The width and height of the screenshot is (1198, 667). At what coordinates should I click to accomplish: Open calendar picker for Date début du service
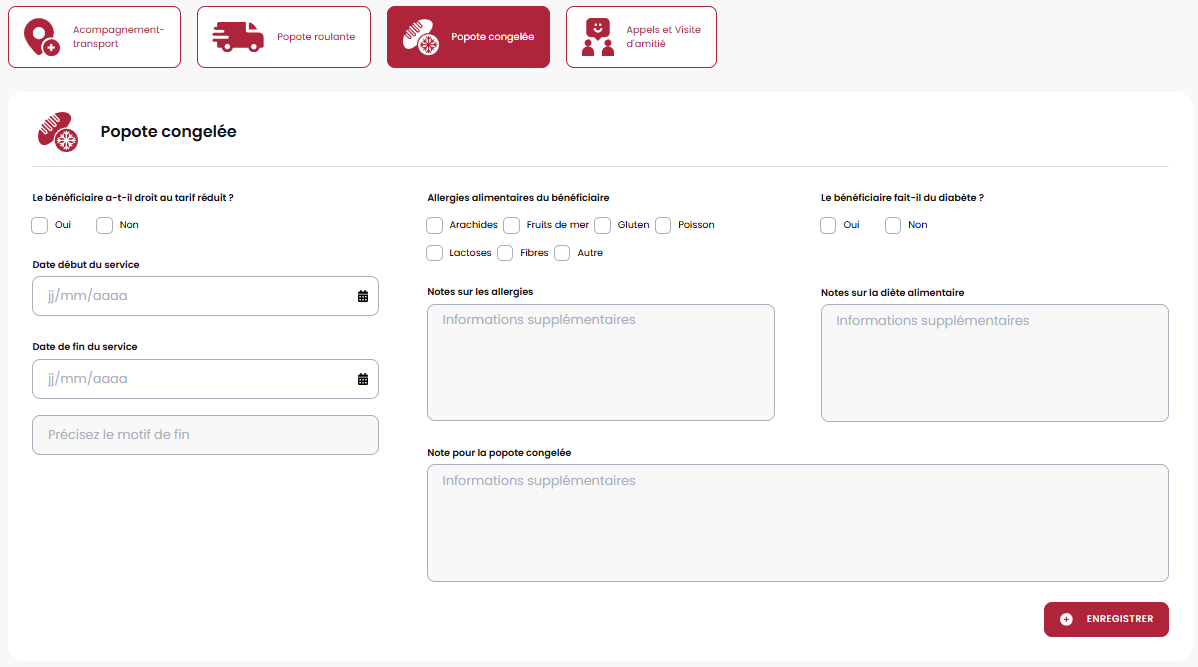[x=363, y=296]
